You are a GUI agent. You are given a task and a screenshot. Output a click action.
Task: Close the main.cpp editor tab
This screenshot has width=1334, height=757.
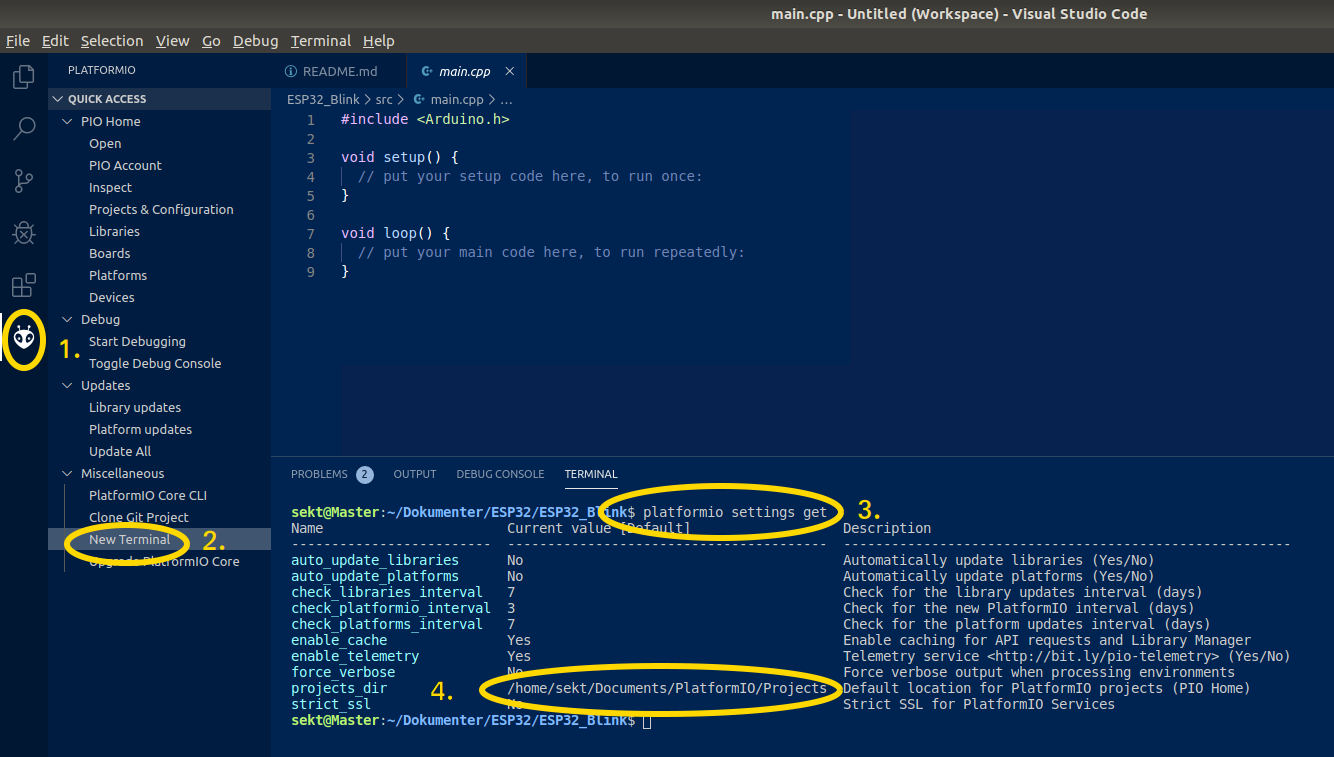pos(510,72)
